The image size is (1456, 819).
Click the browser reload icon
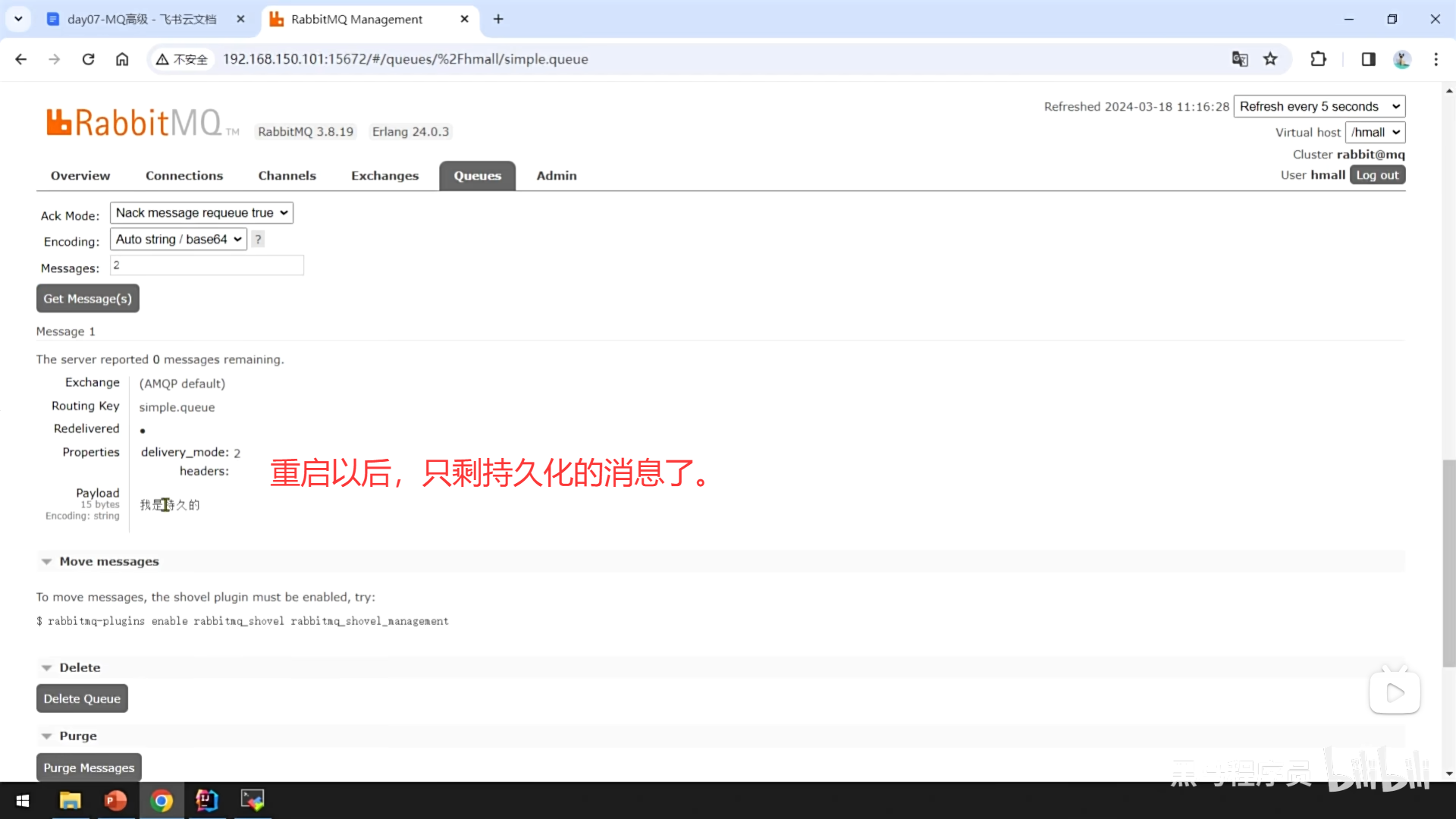pyautogui.click(x=88, y=59)
